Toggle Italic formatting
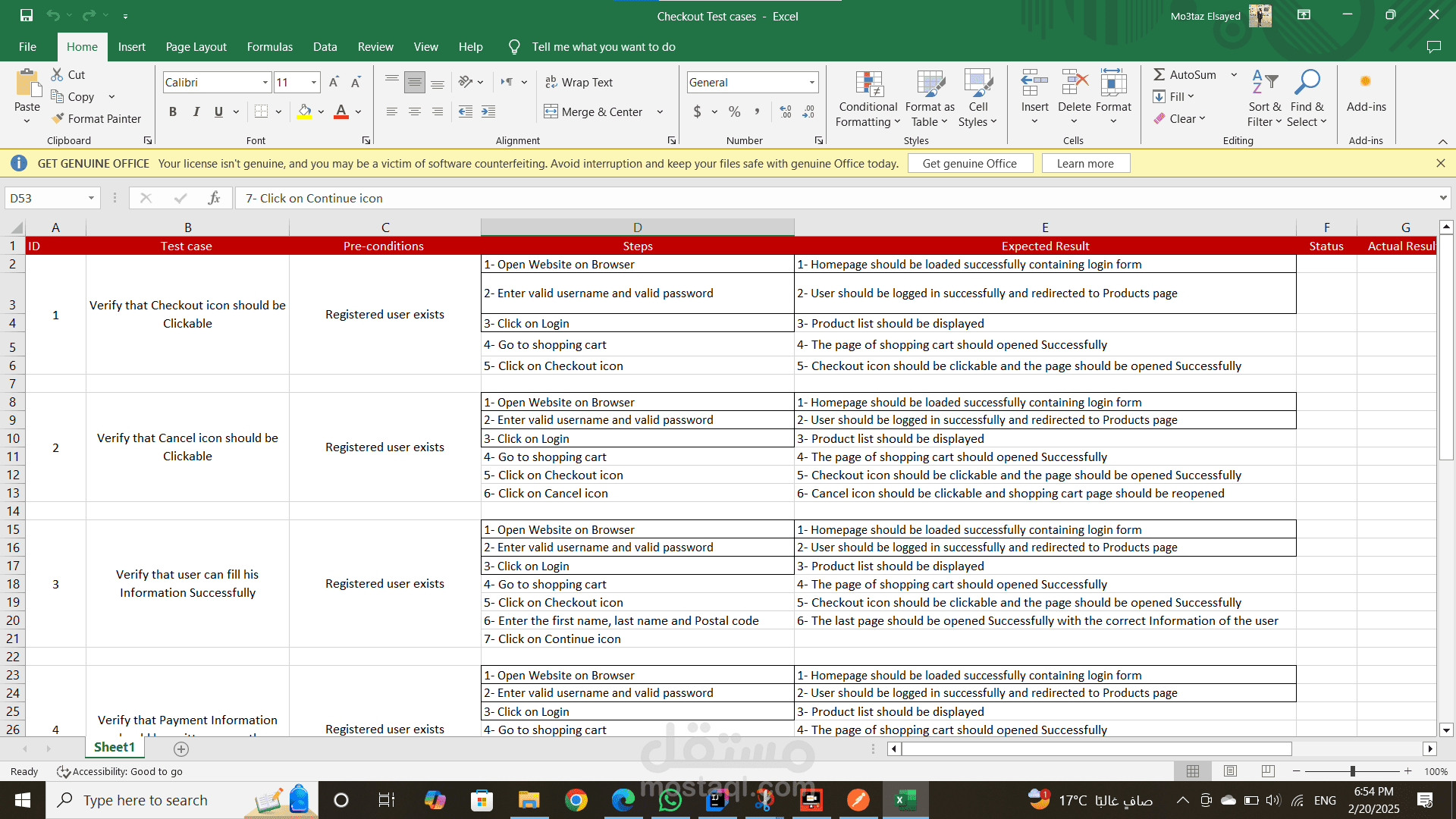Screen dimensions: 1456x819 click(196, 111)
